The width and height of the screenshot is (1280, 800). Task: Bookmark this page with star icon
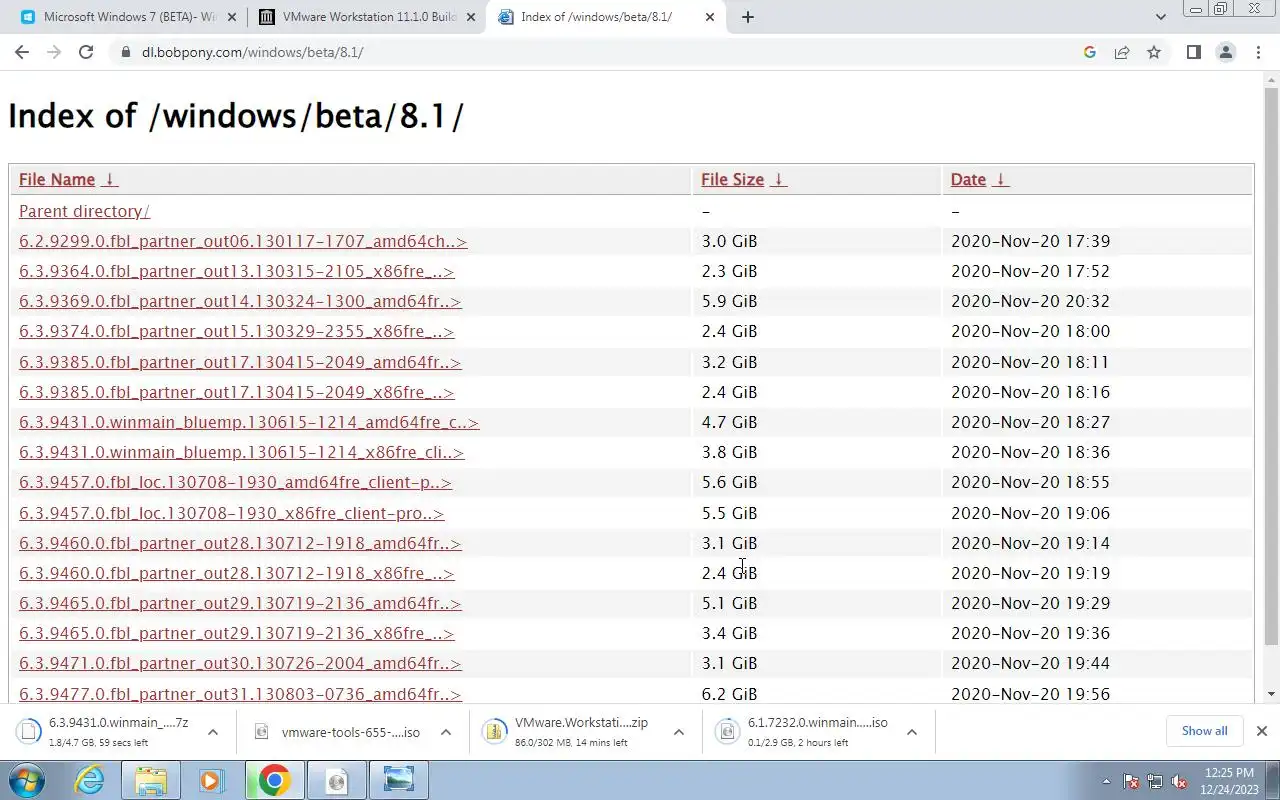1154,52
